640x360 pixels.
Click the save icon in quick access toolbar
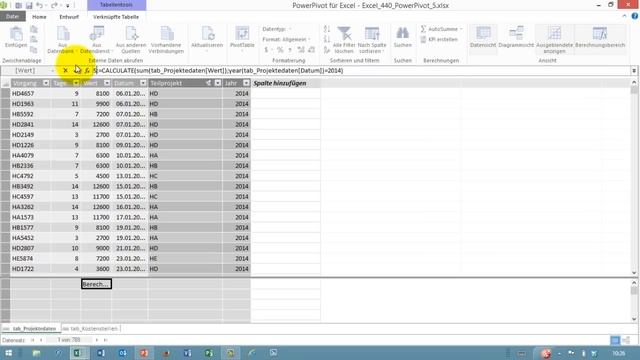pyautogui.click(x=29, y=6)
